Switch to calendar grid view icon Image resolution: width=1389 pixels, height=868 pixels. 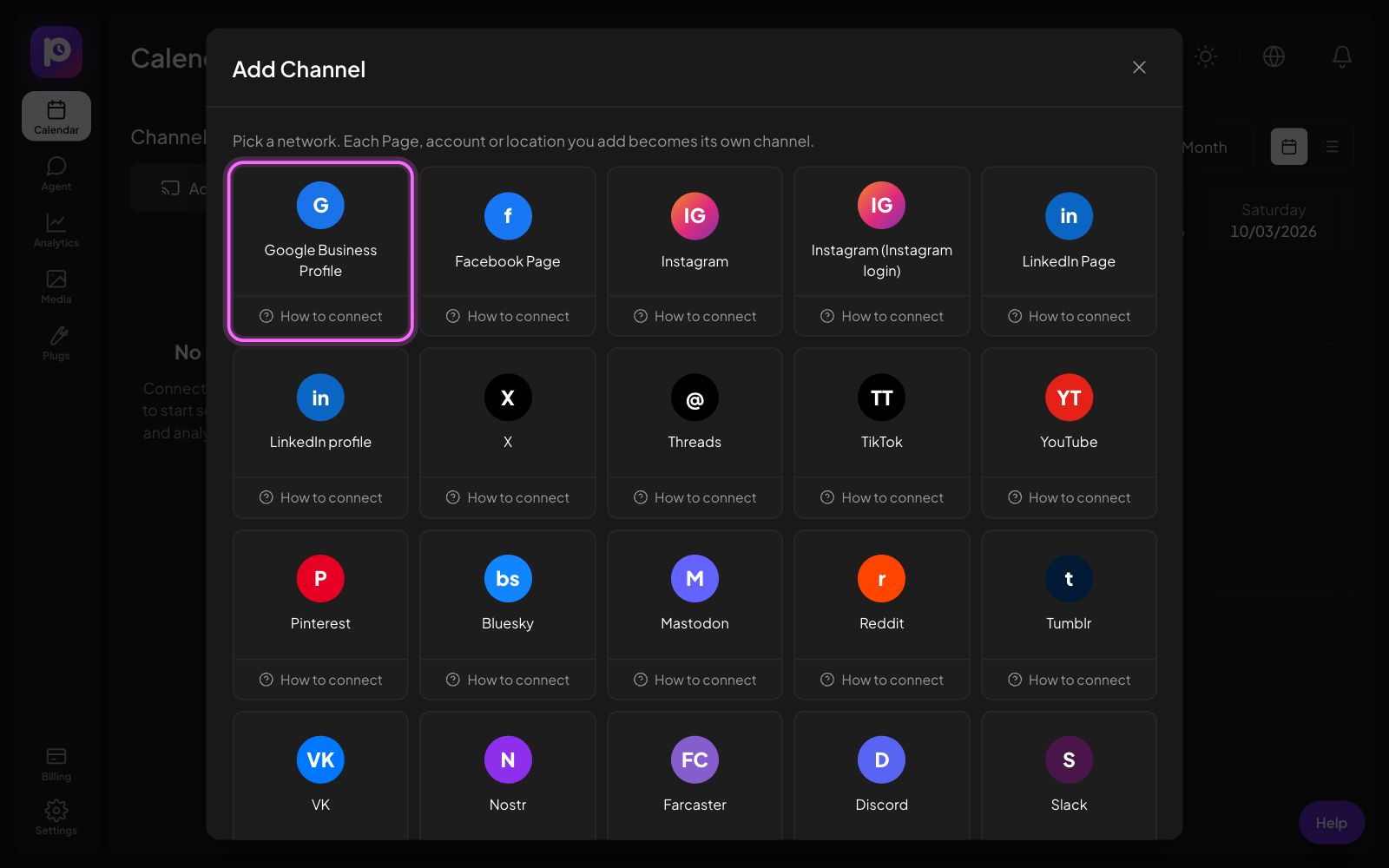[1289, 147]
